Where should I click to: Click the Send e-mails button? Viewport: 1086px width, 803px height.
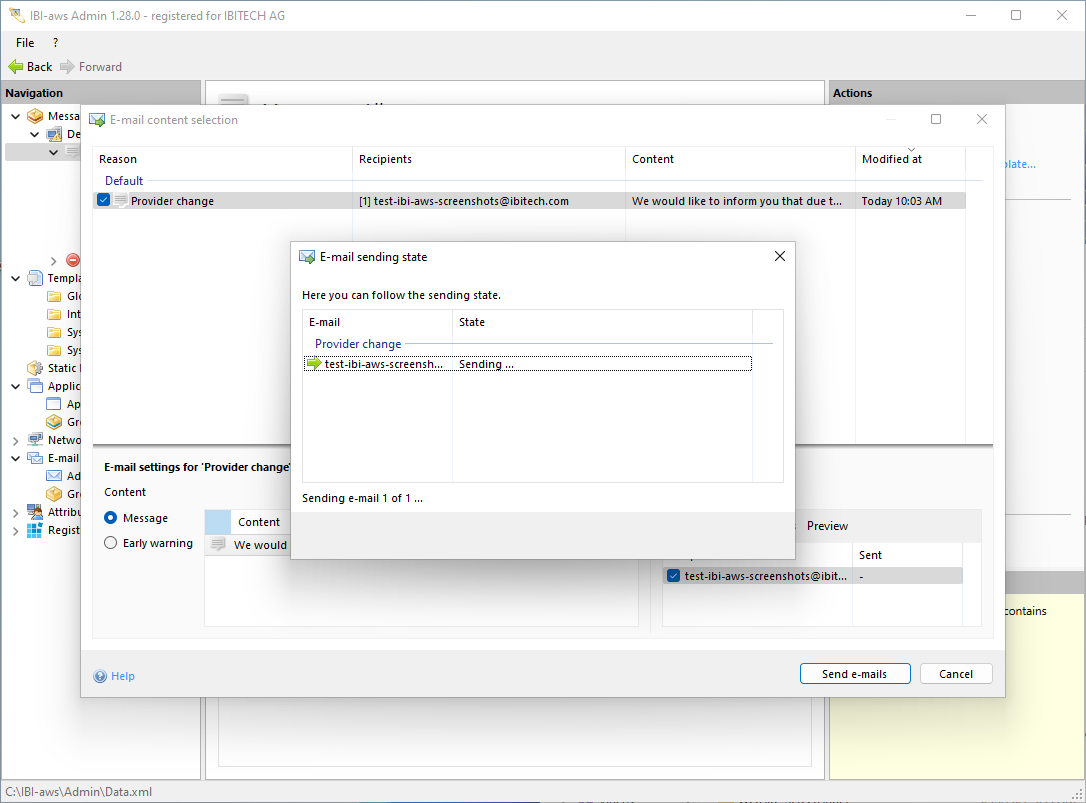click(x=855, y=674)
